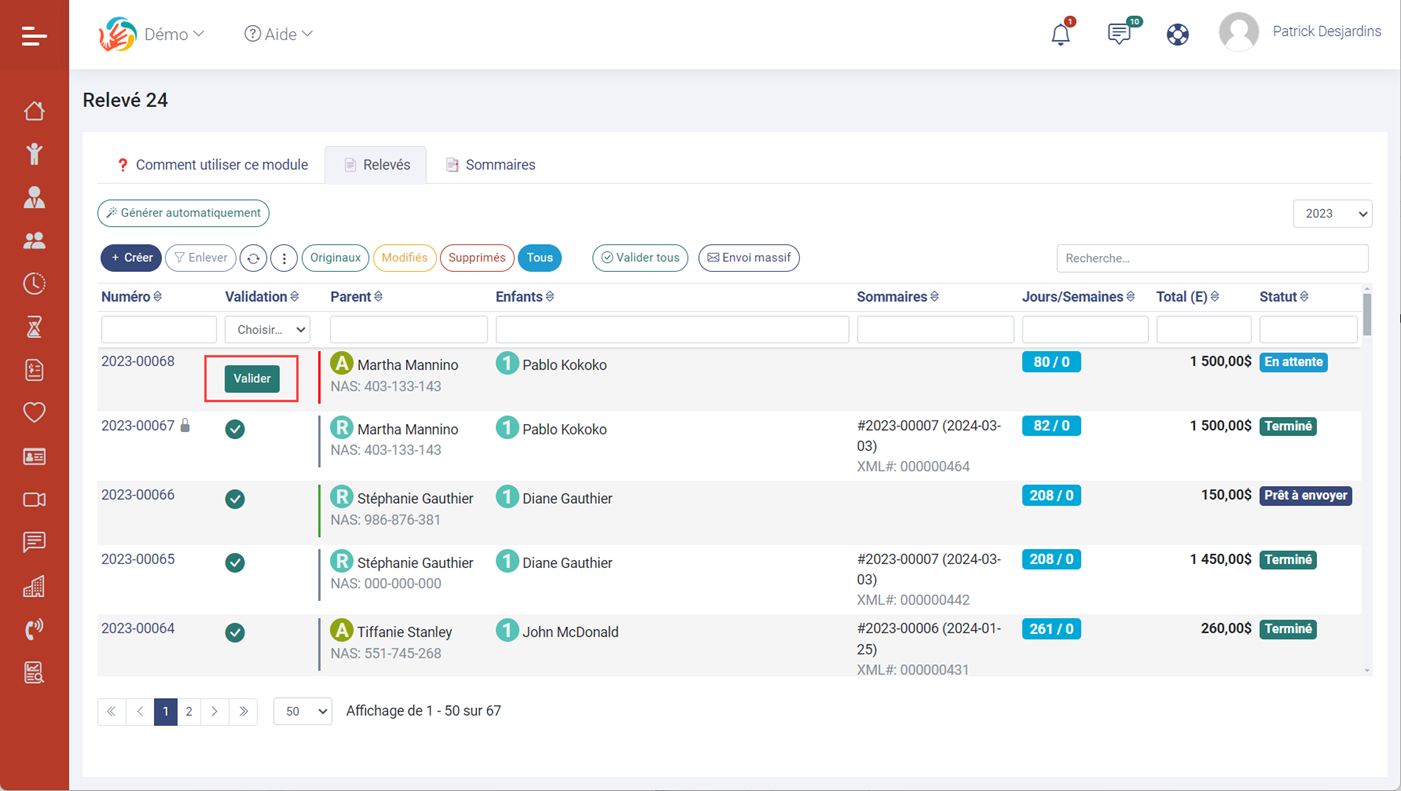1401x791 pixels.
Task: Open the hourglass sidebar icon
Action: 34,327
